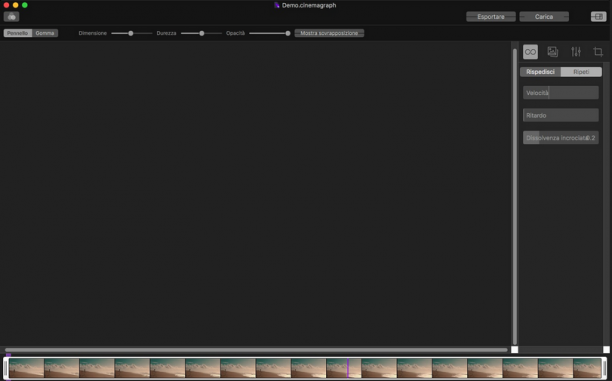Choose the Ripeti loop mode
612x381 pixels.
(581, 72)
